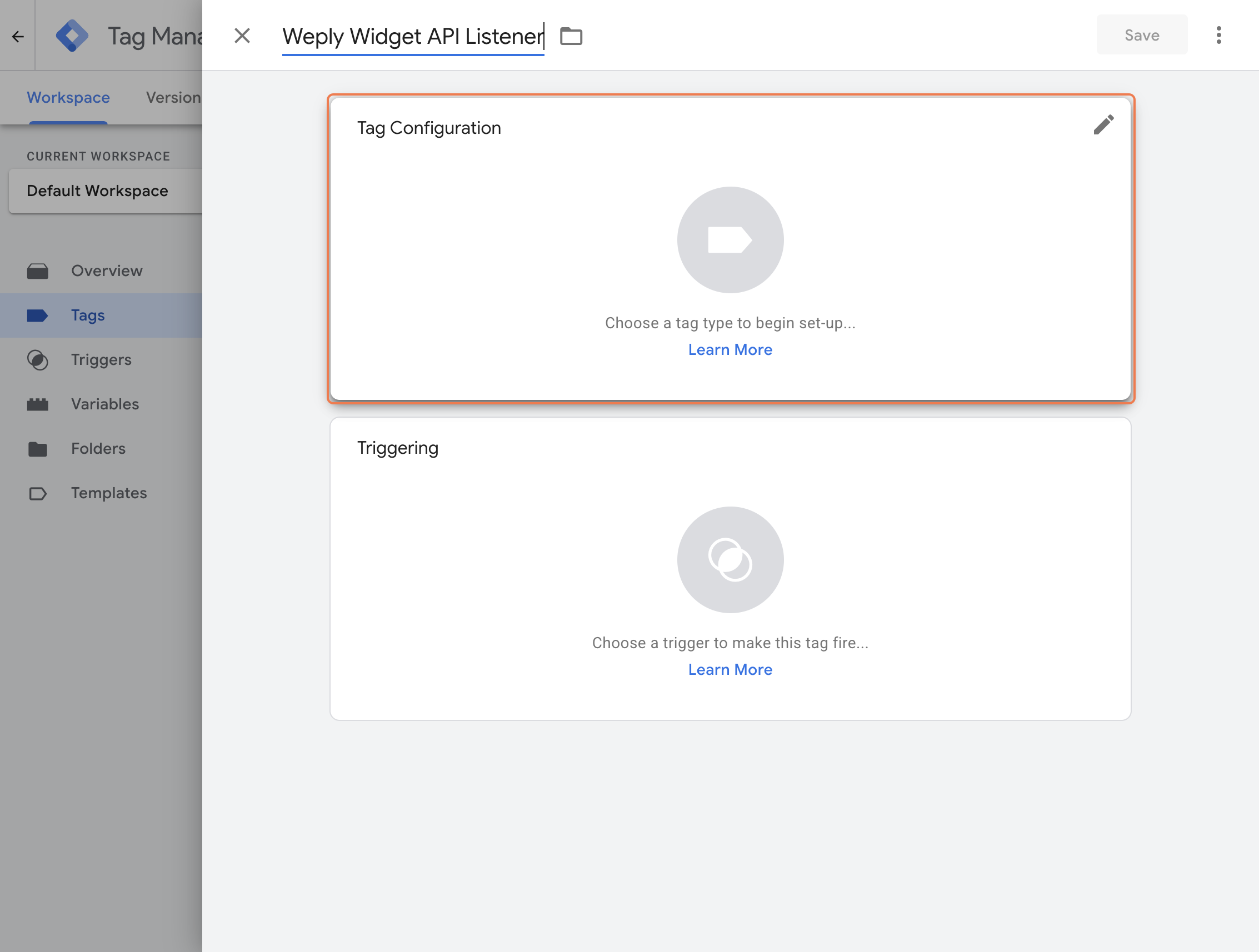Screen dimensions: 1259x952
Task: Select Tags in the sidebar
Action: coord(88,315)
